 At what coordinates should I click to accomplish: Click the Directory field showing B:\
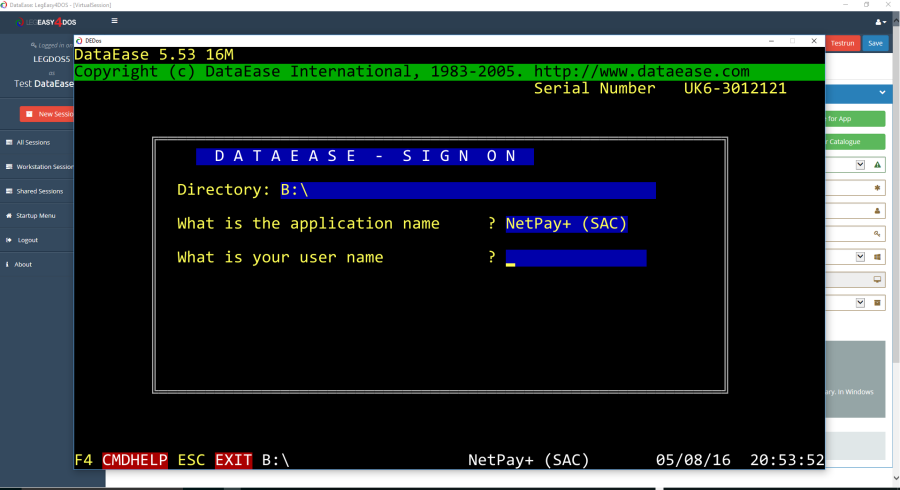point(468,190)
